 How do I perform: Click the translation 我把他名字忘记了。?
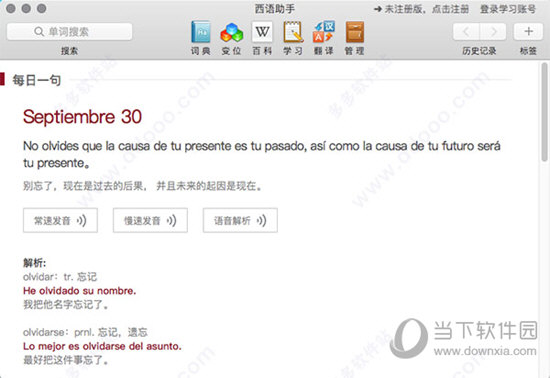66,304
